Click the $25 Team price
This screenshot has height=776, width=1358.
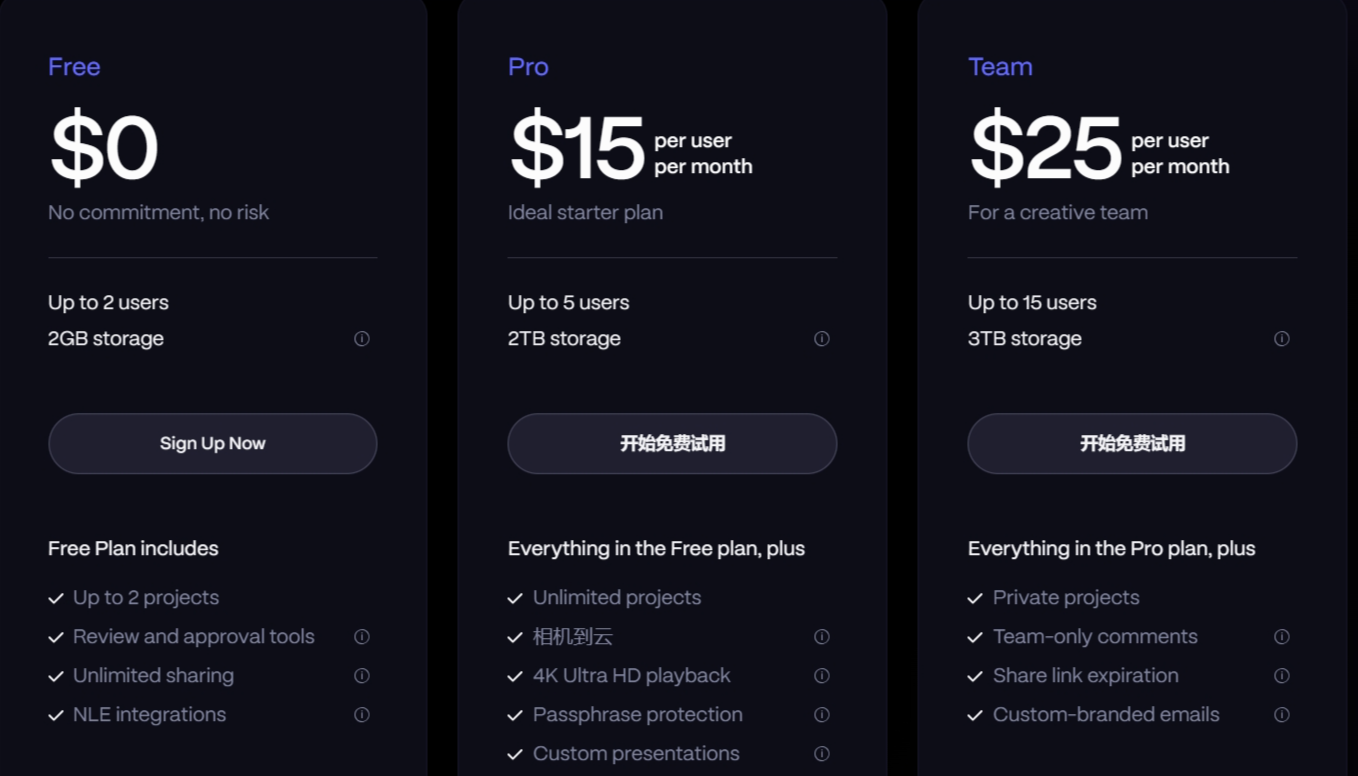pos(1046,150)
